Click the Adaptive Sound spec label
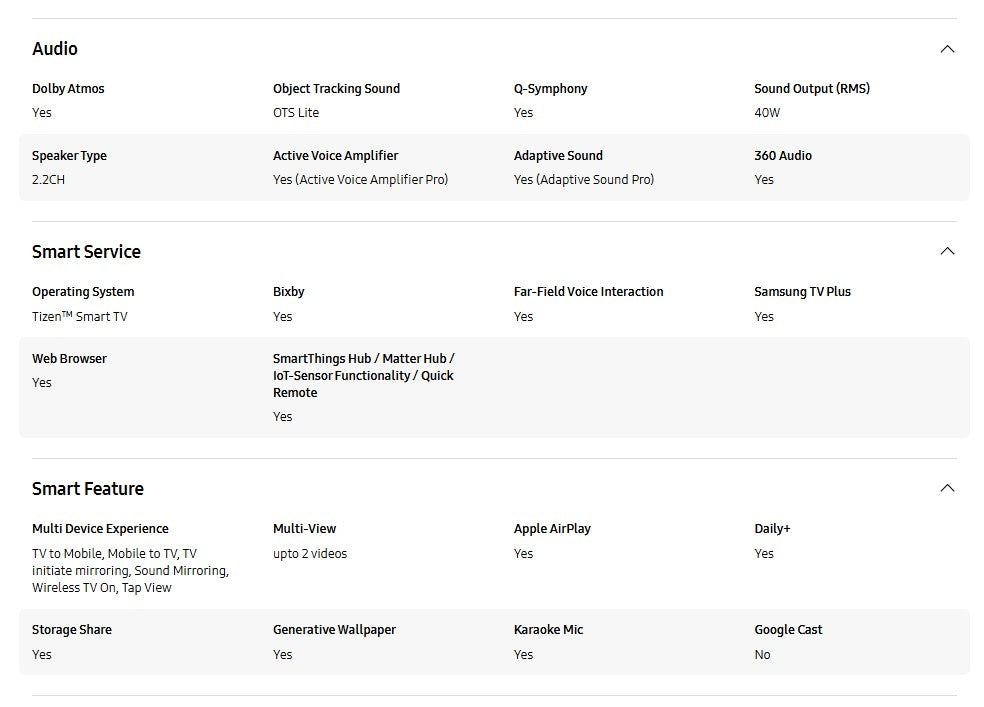This screenshot has width=984, height=707. (558, 156)
